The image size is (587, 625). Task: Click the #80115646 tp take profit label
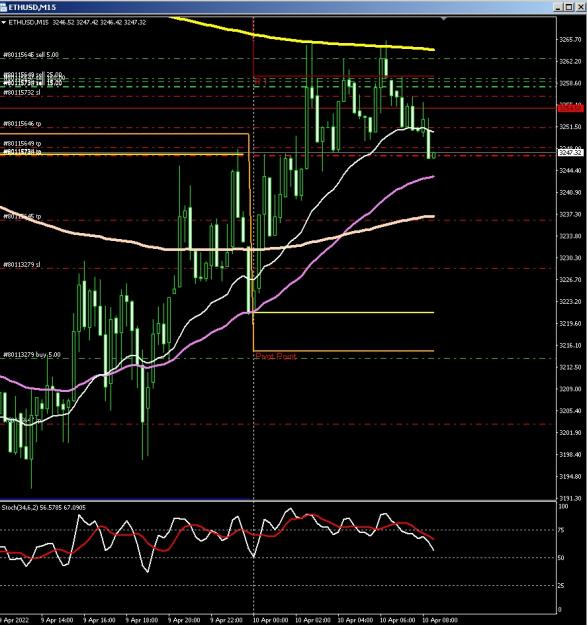(x=22, y=124)
